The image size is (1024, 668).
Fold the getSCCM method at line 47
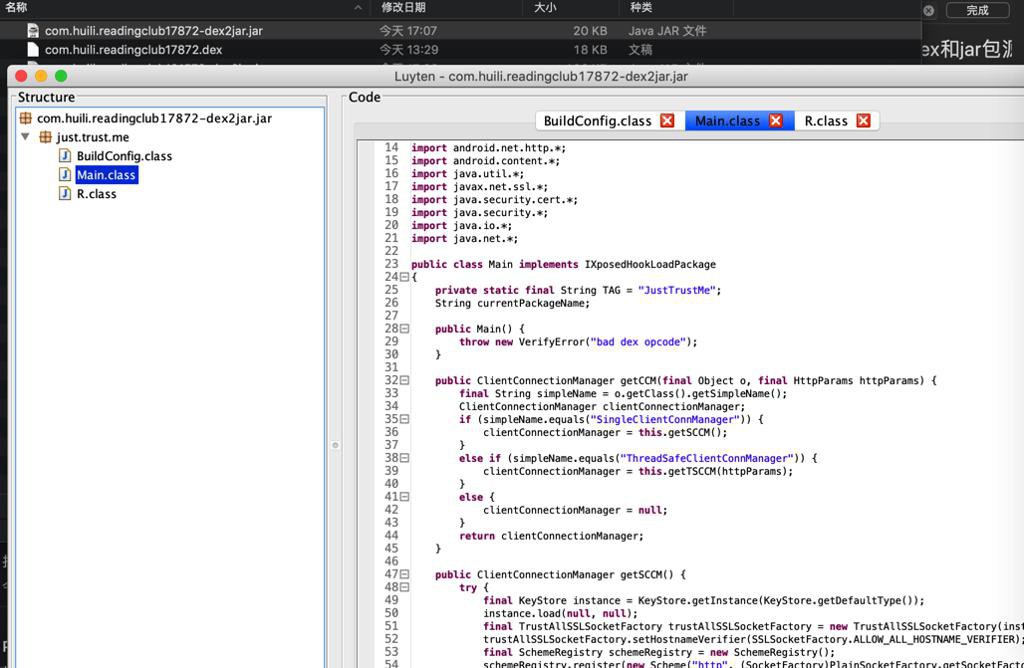[x=404, y=575]
